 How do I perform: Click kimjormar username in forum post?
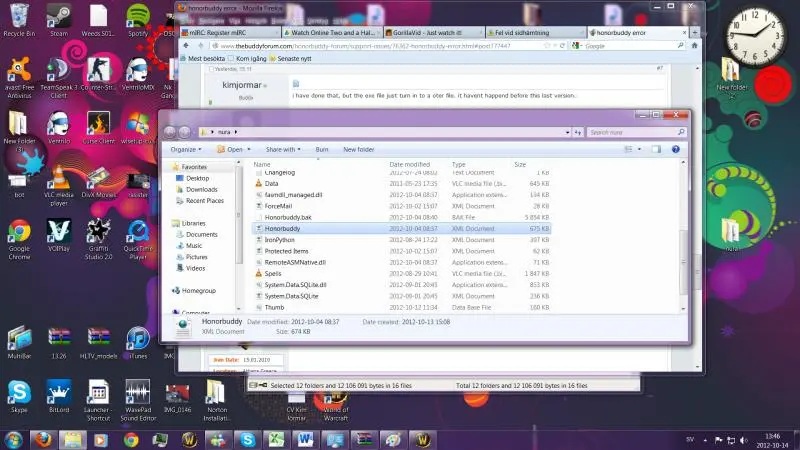click(x=242, y=85)
